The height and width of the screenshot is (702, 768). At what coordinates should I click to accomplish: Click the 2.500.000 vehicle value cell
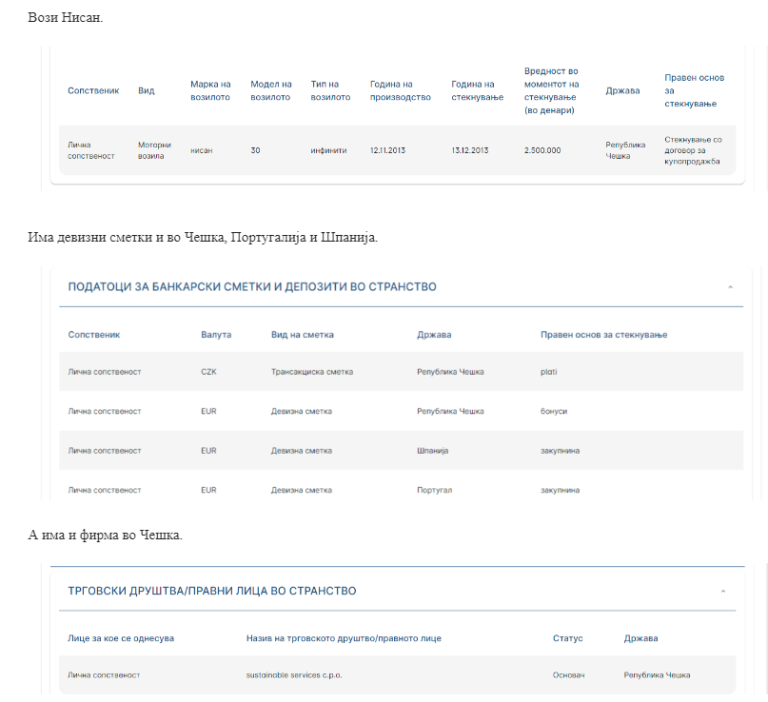pyautogui.click(x=542, y=150)
